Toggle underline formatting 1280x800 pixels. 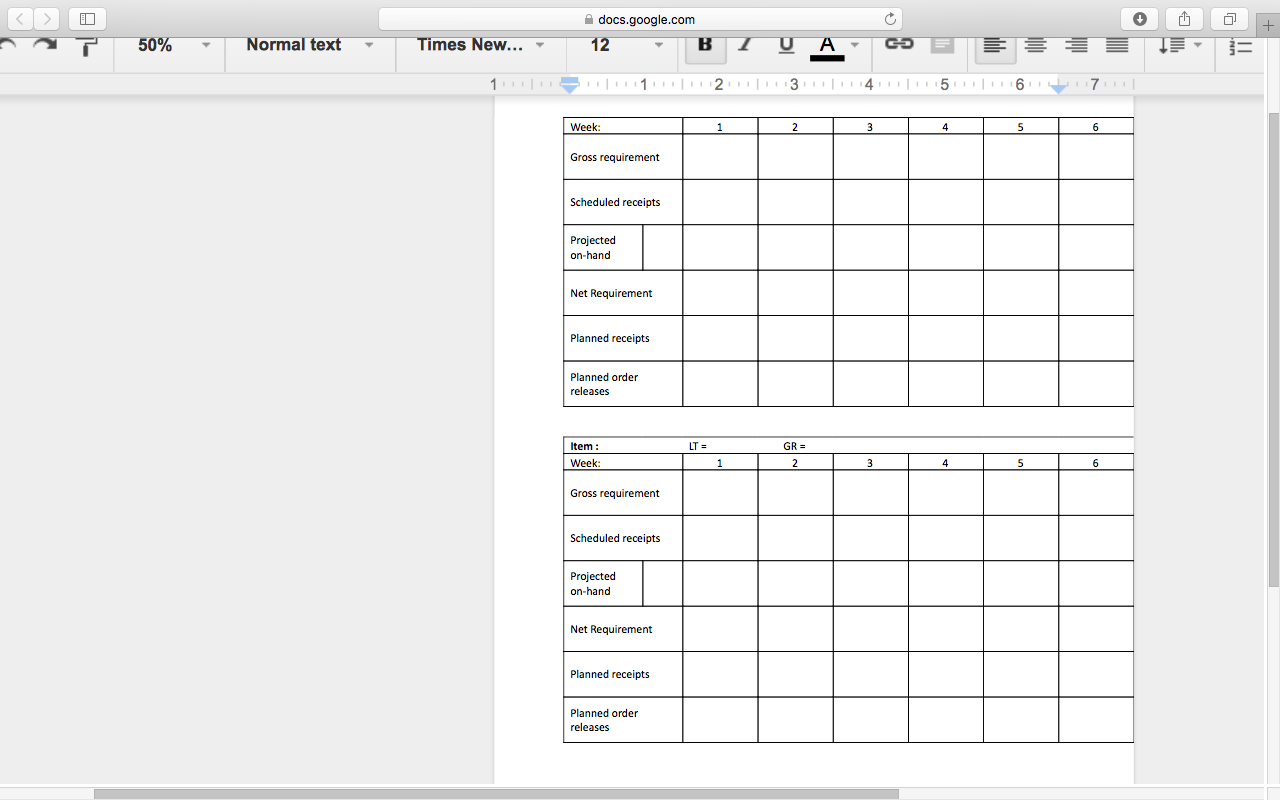tap(786, 45)
